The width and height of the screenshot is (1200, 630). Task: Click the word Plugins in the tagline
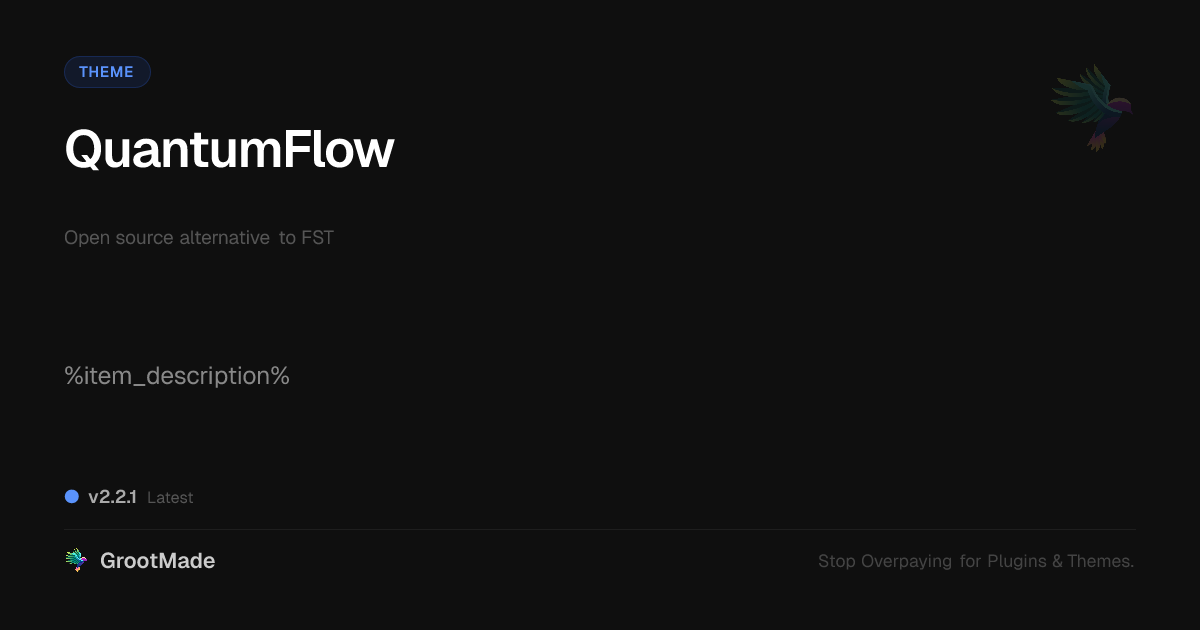[1017, 561]
